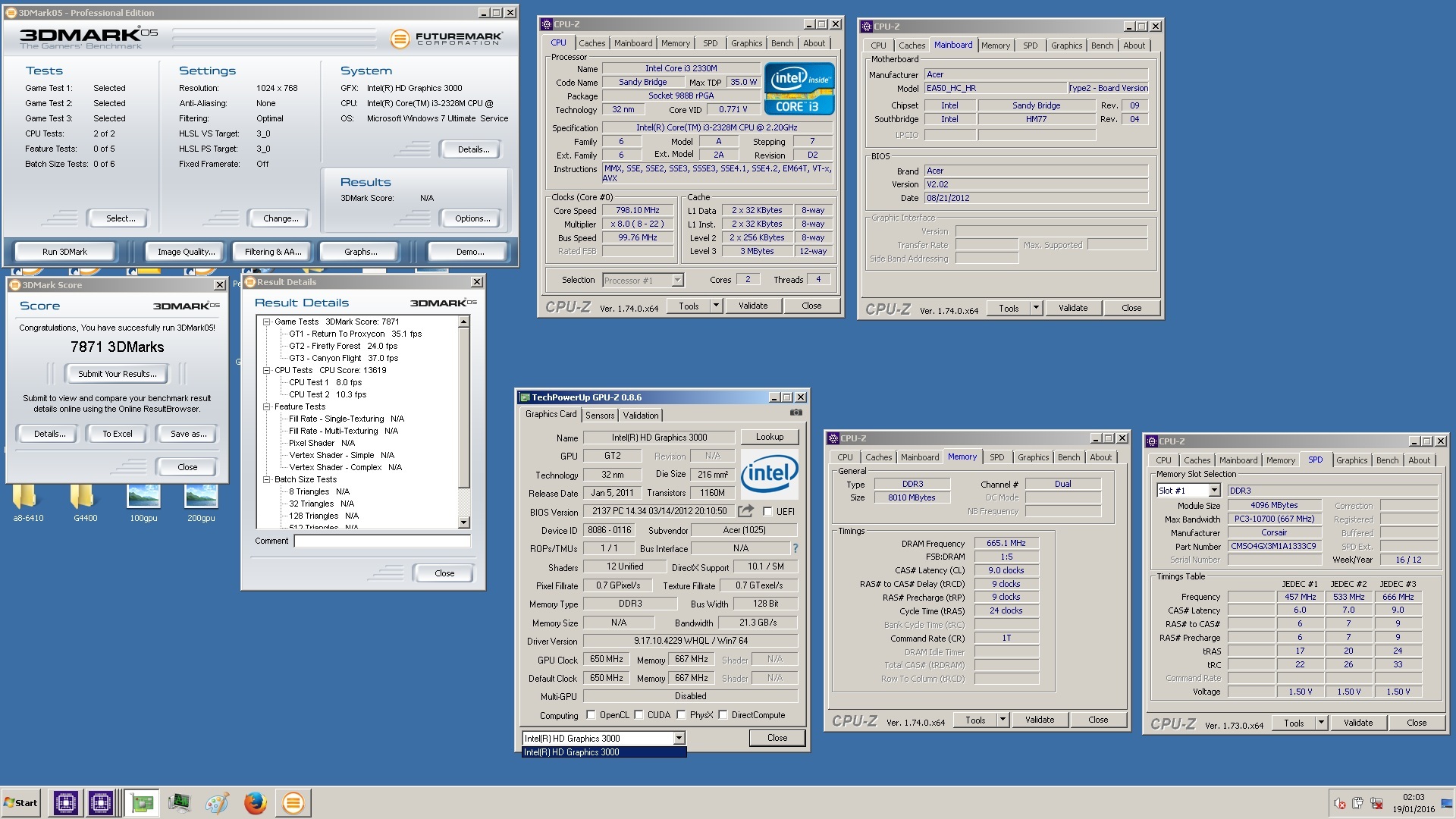Switch to the Validation tab in GPU-Z
This screenshot has height=819, width=1456.
(641, 416)
